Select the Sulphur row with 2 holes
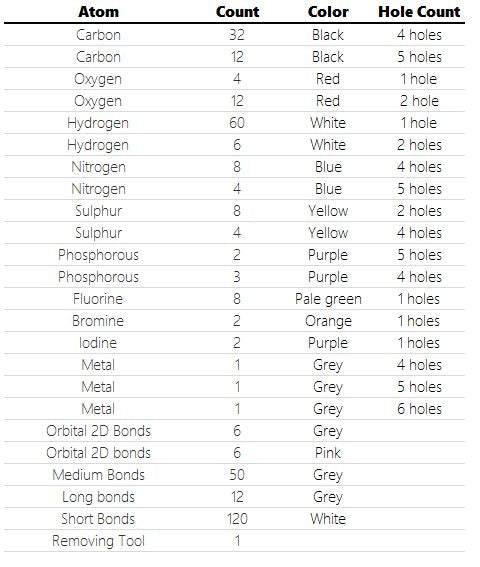 click(234, 211)
